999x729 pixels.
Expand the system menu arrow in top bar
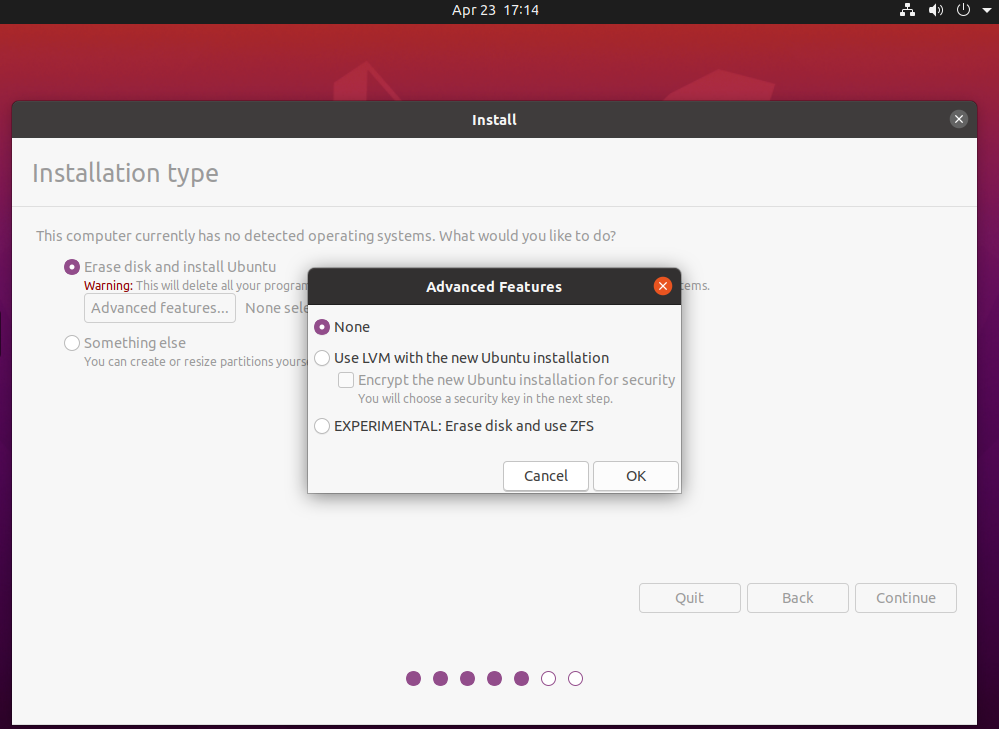pyautogui.click(x=987, y=10)
